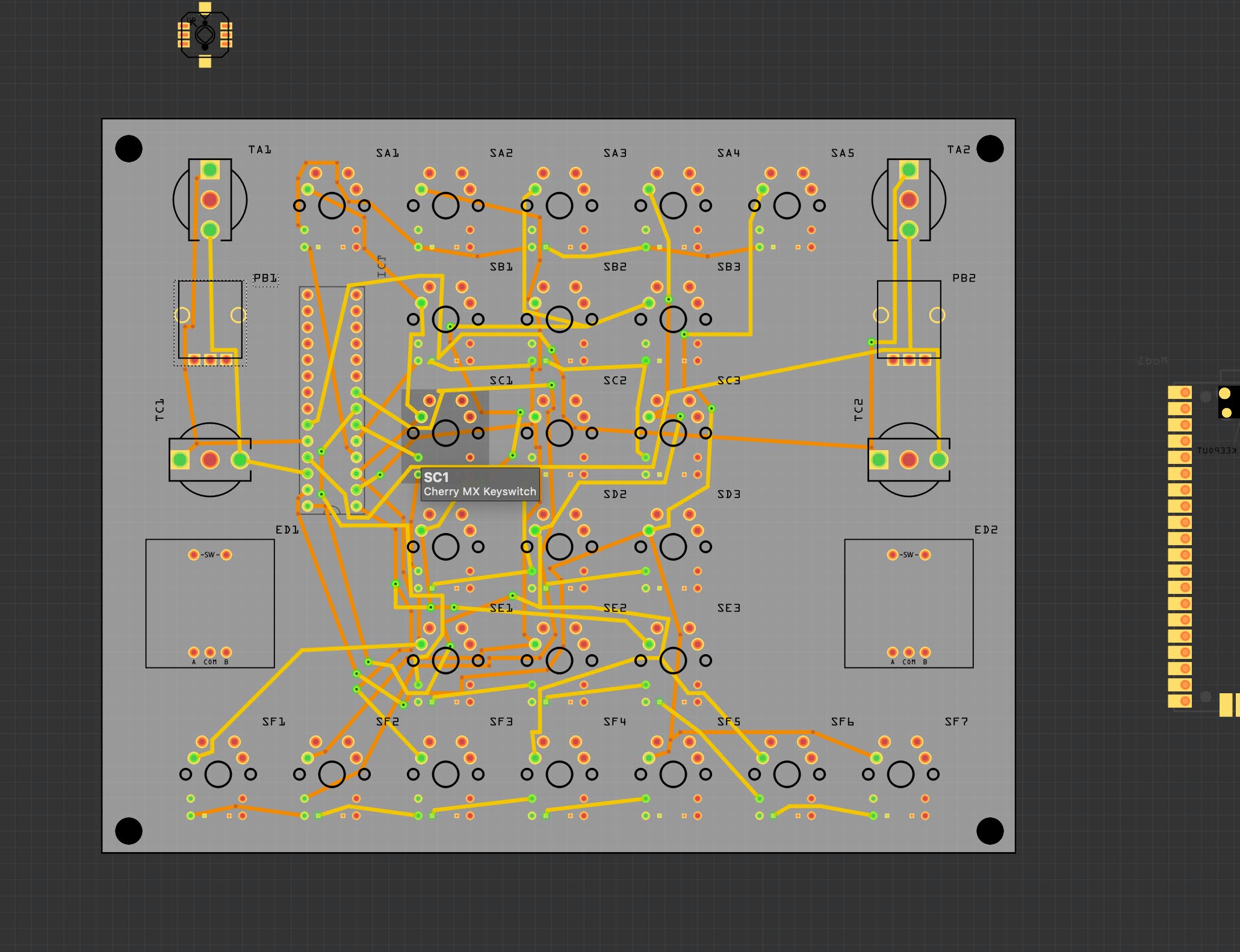Select the SC1 Cherry MX Keyswitch footprint
Viewport: 1240px width, 952px height.
pyautogui.click(x=445, y=433)
